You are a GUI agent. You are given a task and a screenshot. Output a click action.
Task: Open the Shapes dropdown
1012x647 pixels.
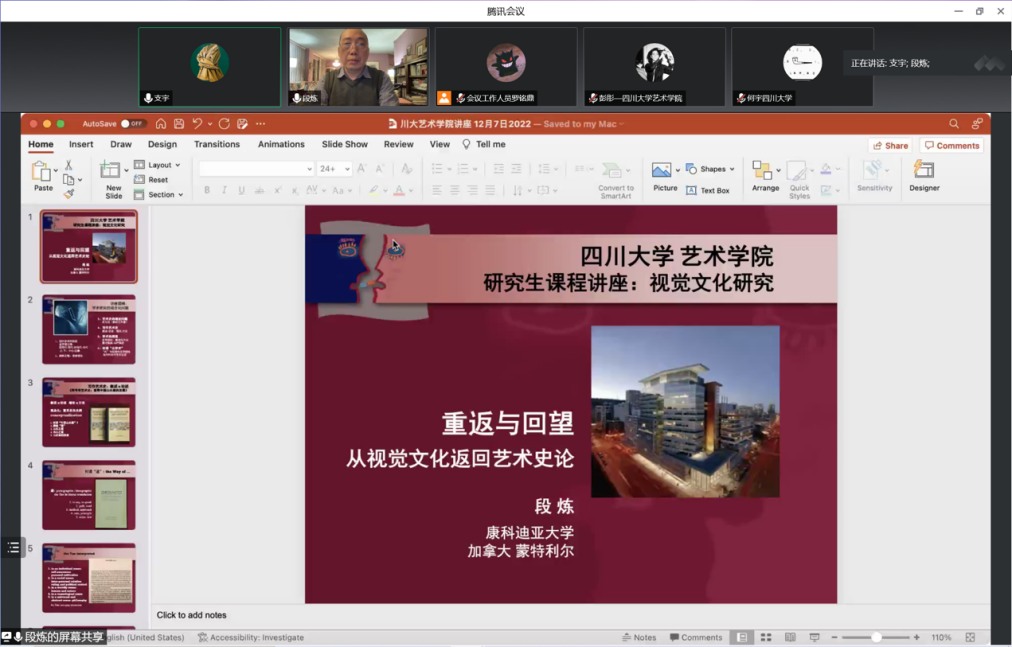(712, 169)
